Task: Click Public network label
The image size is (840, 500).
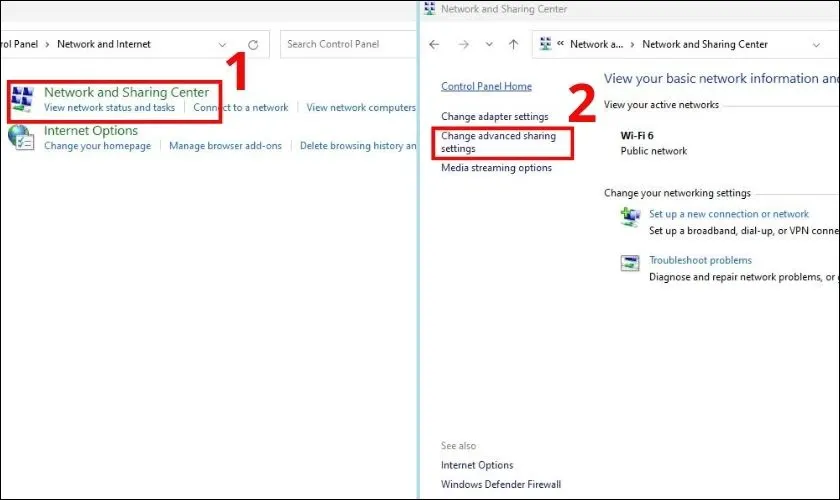Action: click(654, 151)
